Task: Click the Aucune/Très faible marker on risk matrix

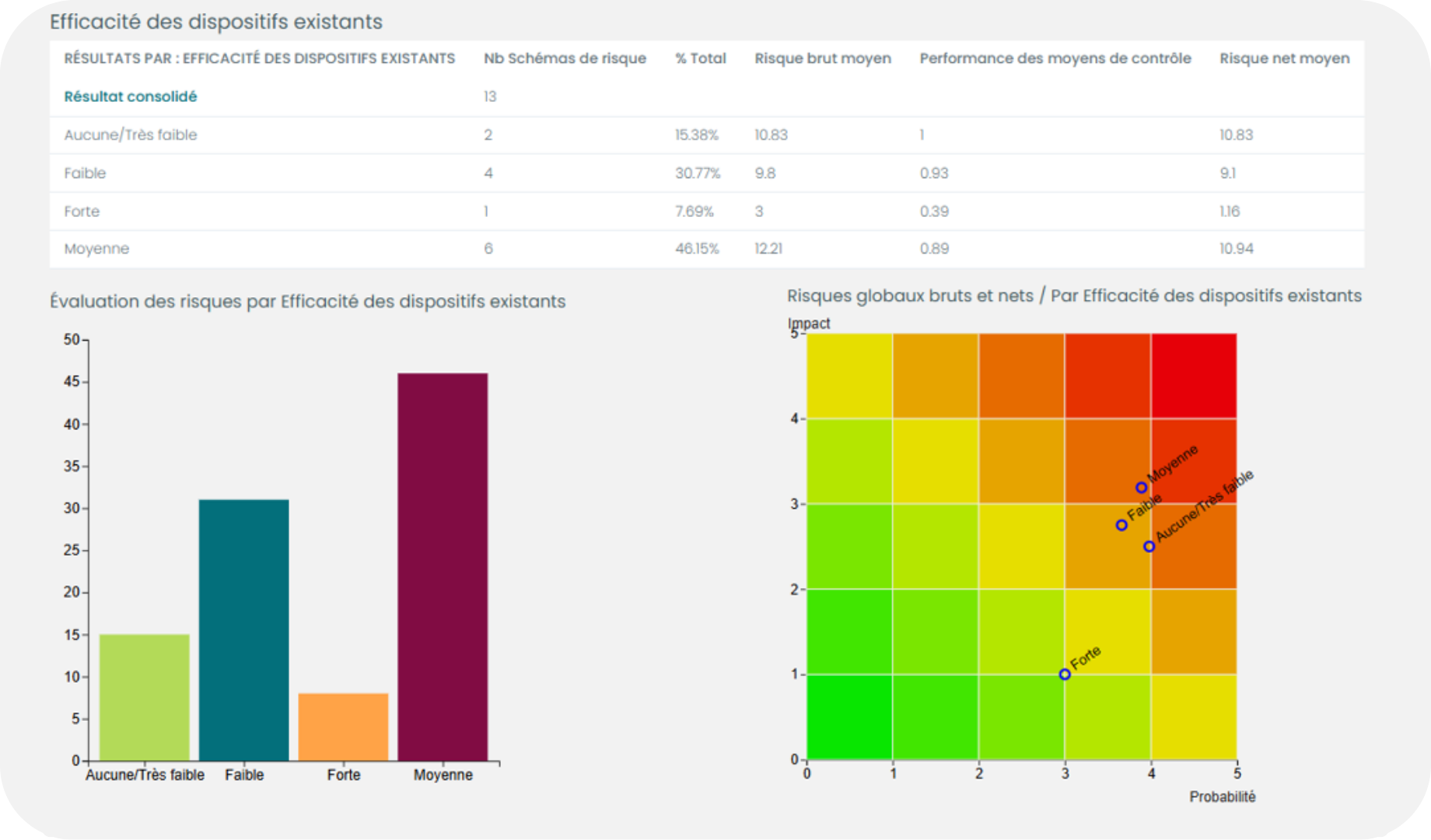Action: [x=1149, y=547]
